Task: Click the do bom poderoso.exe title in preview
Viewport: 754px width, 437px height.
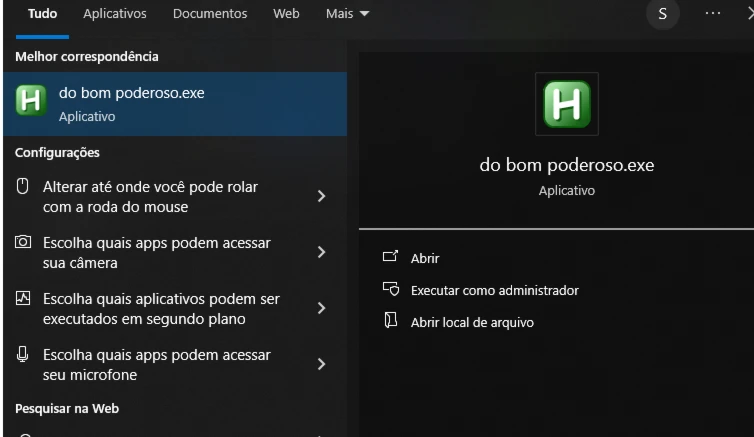Action: pyautogui.click(x=566, y=165)
